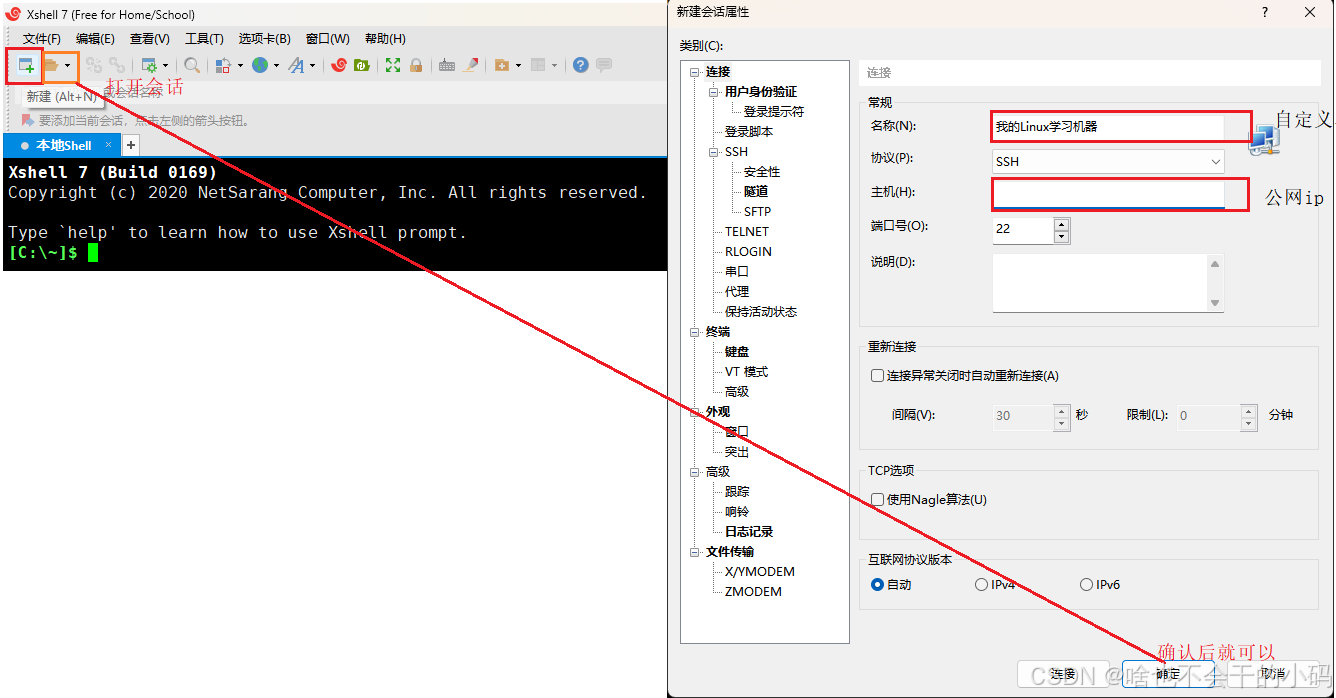Select the 自动 protocol version radio
1336x698 pixels.
[877, 584]
